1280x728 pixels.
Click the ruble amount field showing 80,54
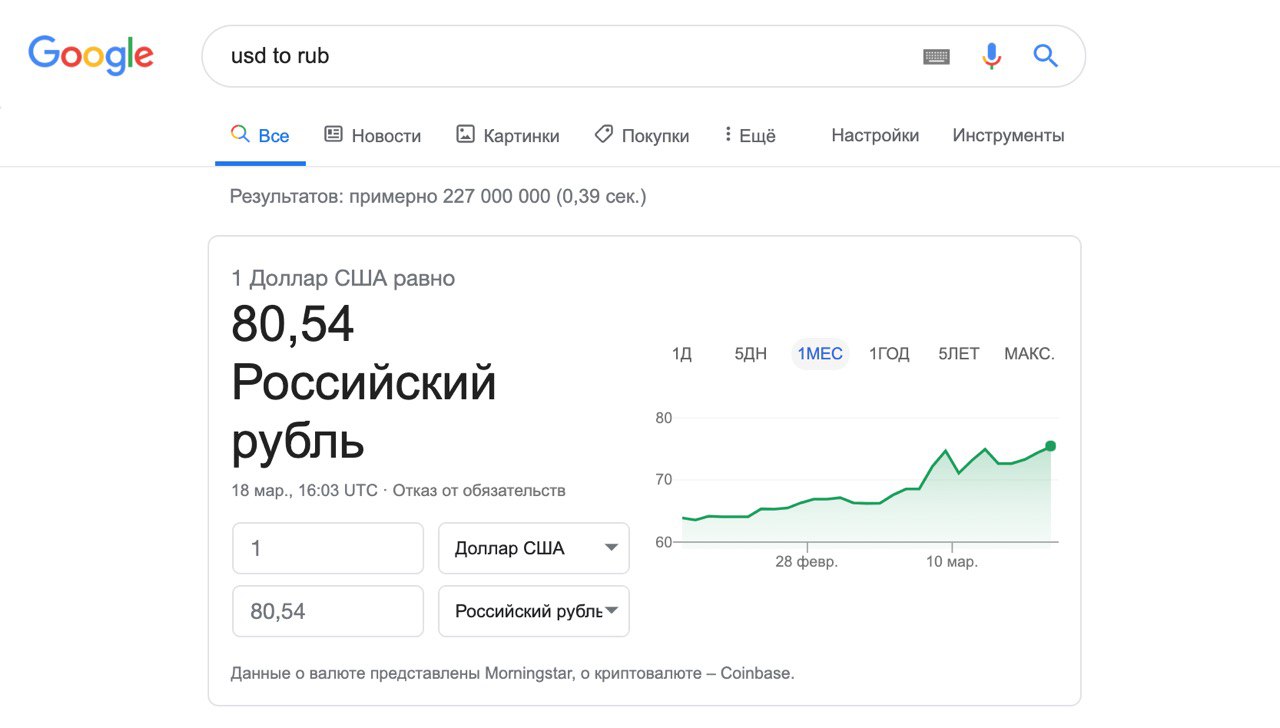[x=328, y=611]
